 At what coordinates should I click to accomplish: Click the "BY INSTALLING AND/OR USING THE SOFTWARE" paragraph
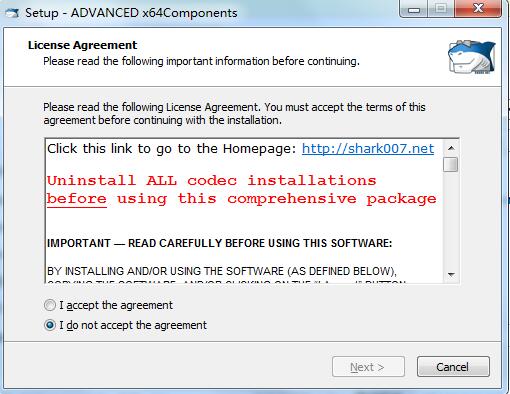222,271
